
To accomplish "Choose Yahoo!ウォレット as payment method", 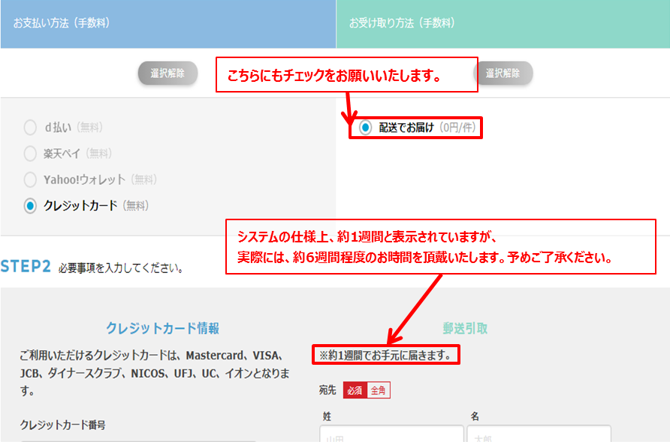I will click(x=30, y=180).
